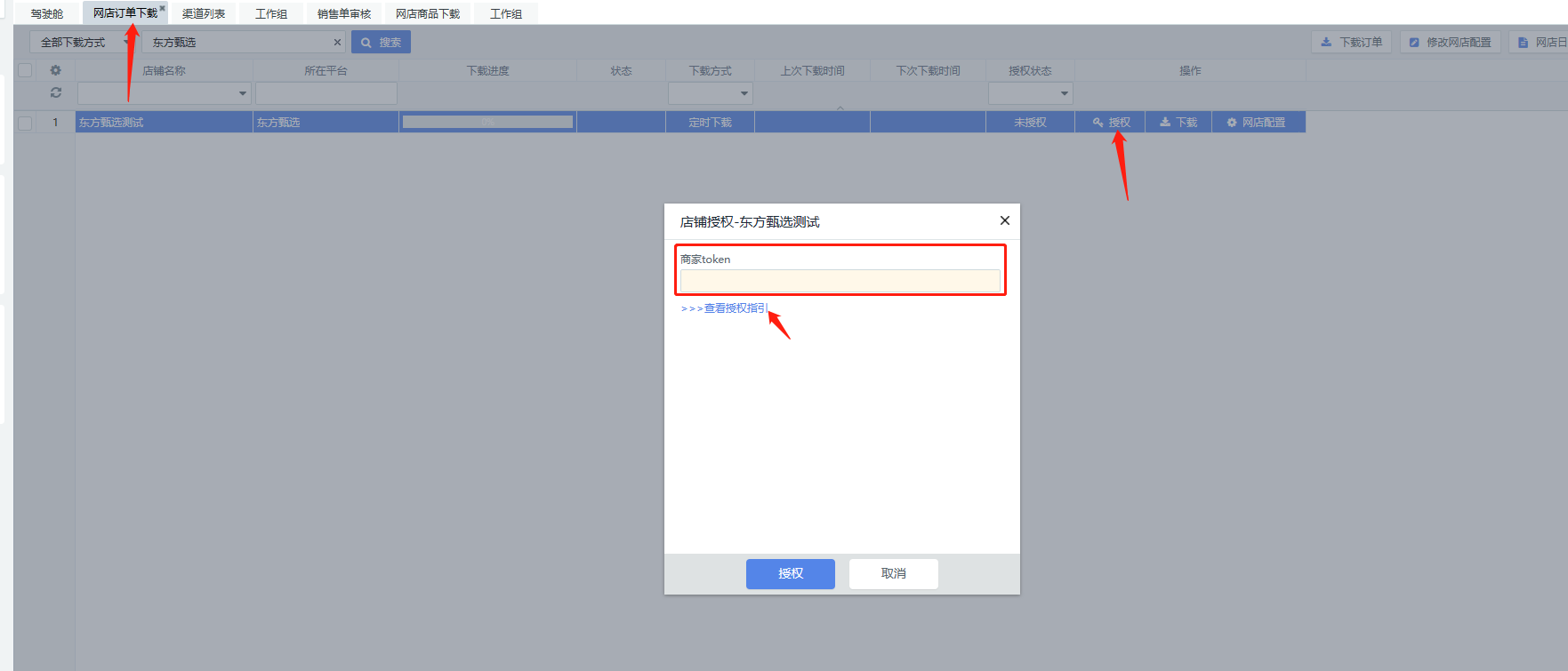This screenshot has width=1568, height=671.
Task: Click the 商家token input field
Action: (x=840, y=281)
